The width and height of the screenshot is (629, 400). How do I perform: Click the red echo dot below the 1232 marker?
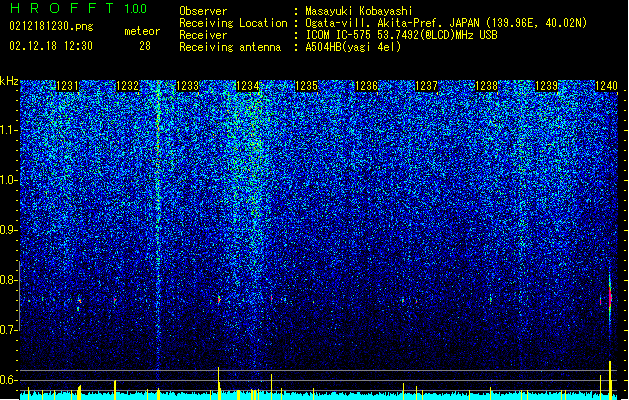[x=115, y=300]
